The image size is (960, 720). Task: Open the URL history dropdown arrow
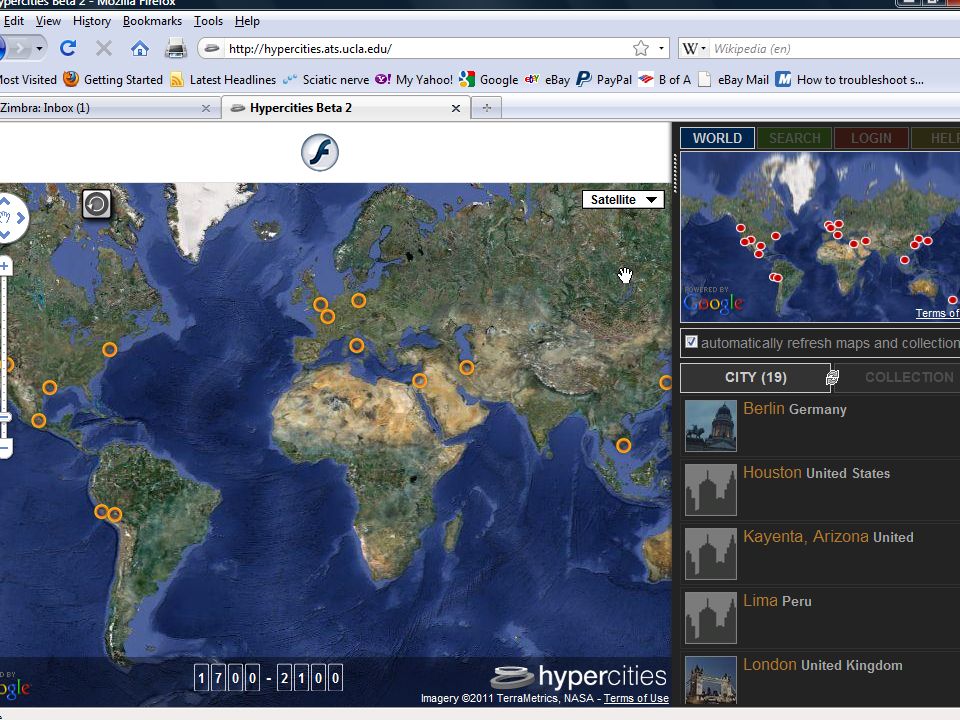click(x=661, y=48)
